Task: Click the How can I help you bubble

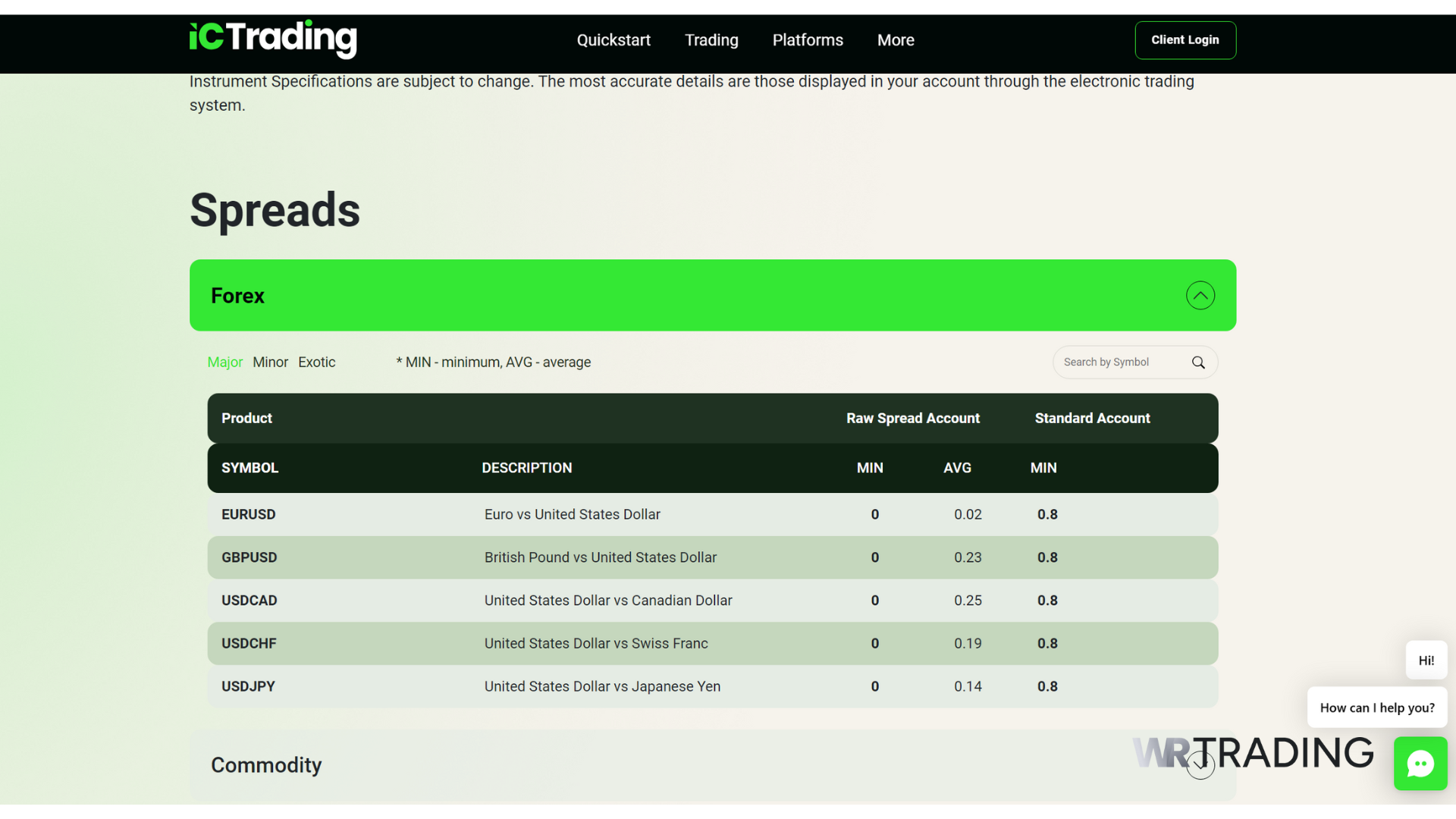Action: (1376, 707)
